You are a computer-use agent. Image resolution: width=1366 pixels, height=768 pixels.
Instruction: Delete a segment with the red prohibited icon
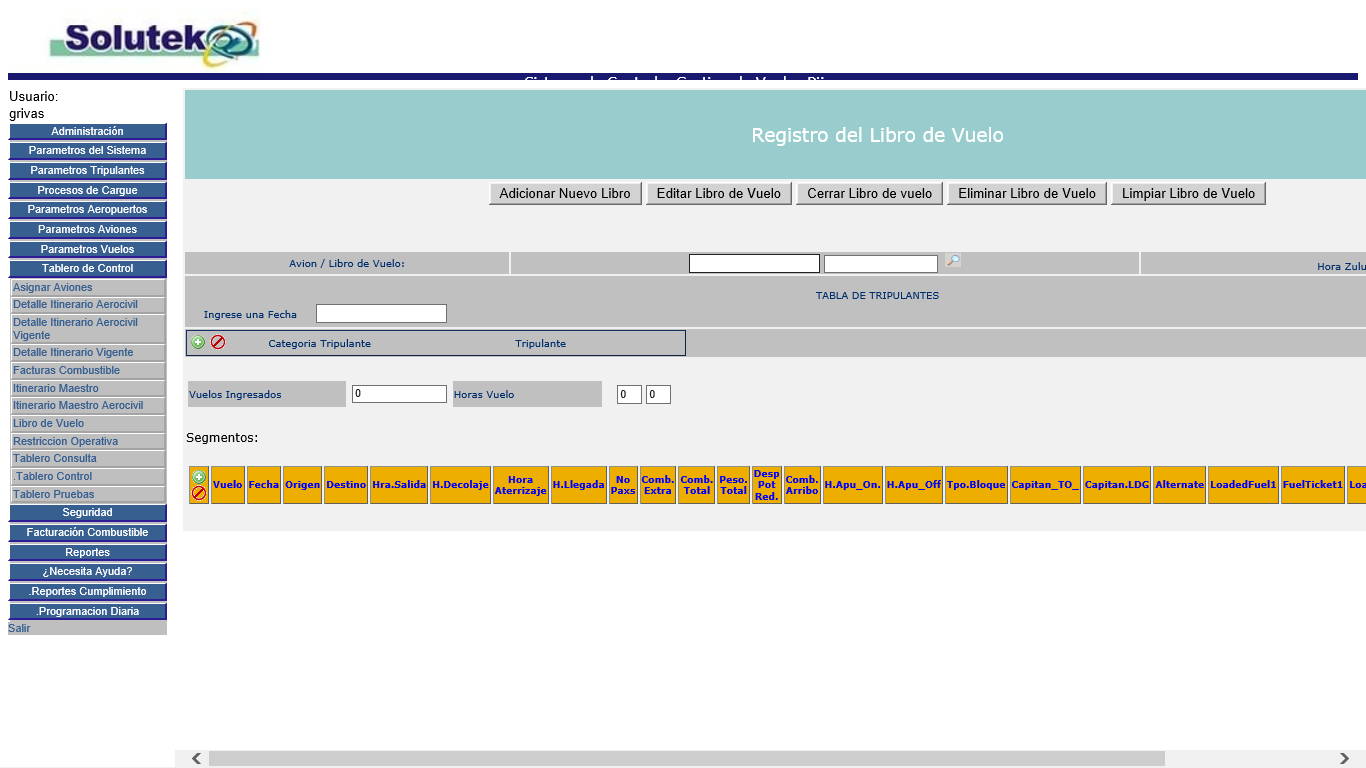pyautogui.click(x=199, y=493)
